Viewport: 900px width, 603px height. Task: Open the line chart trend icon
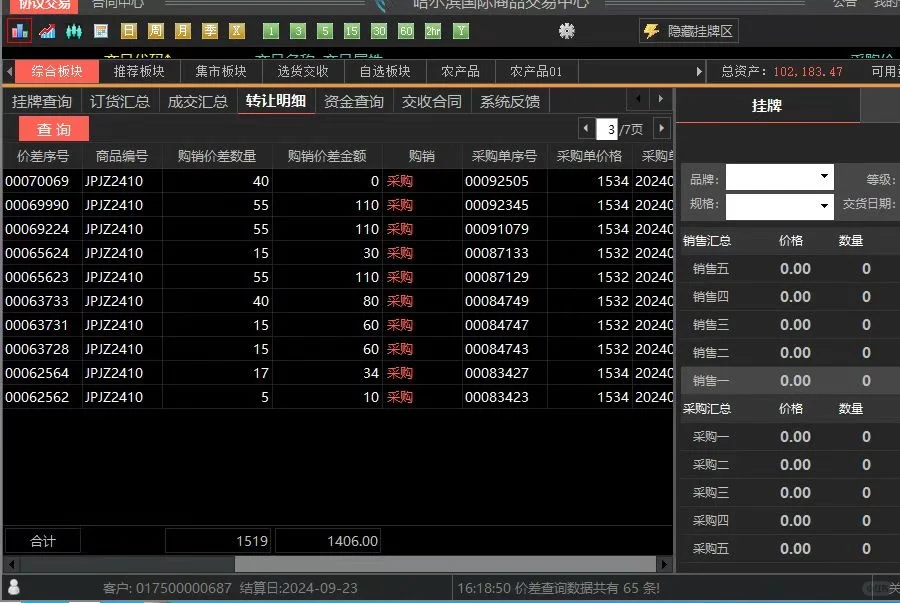point(46,31)
